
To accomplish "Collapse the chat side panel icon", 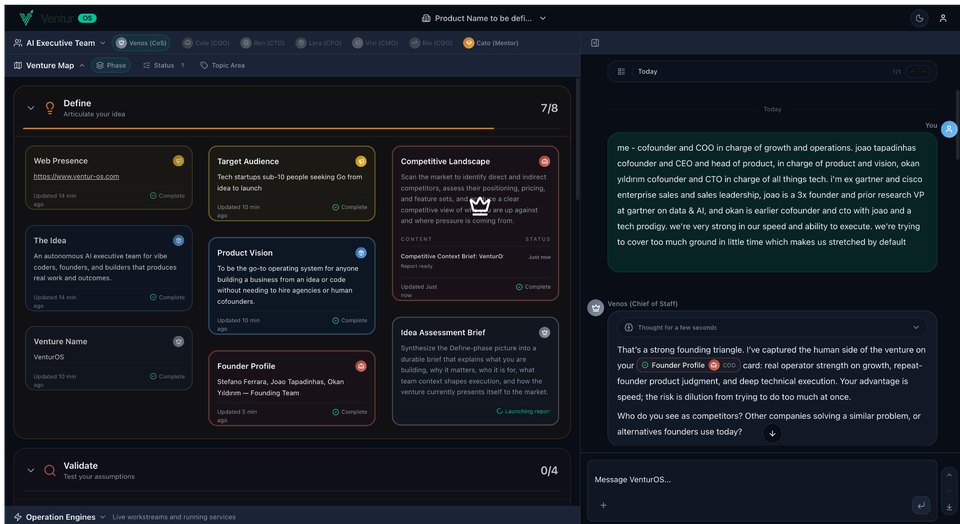I will pos(595,43).
